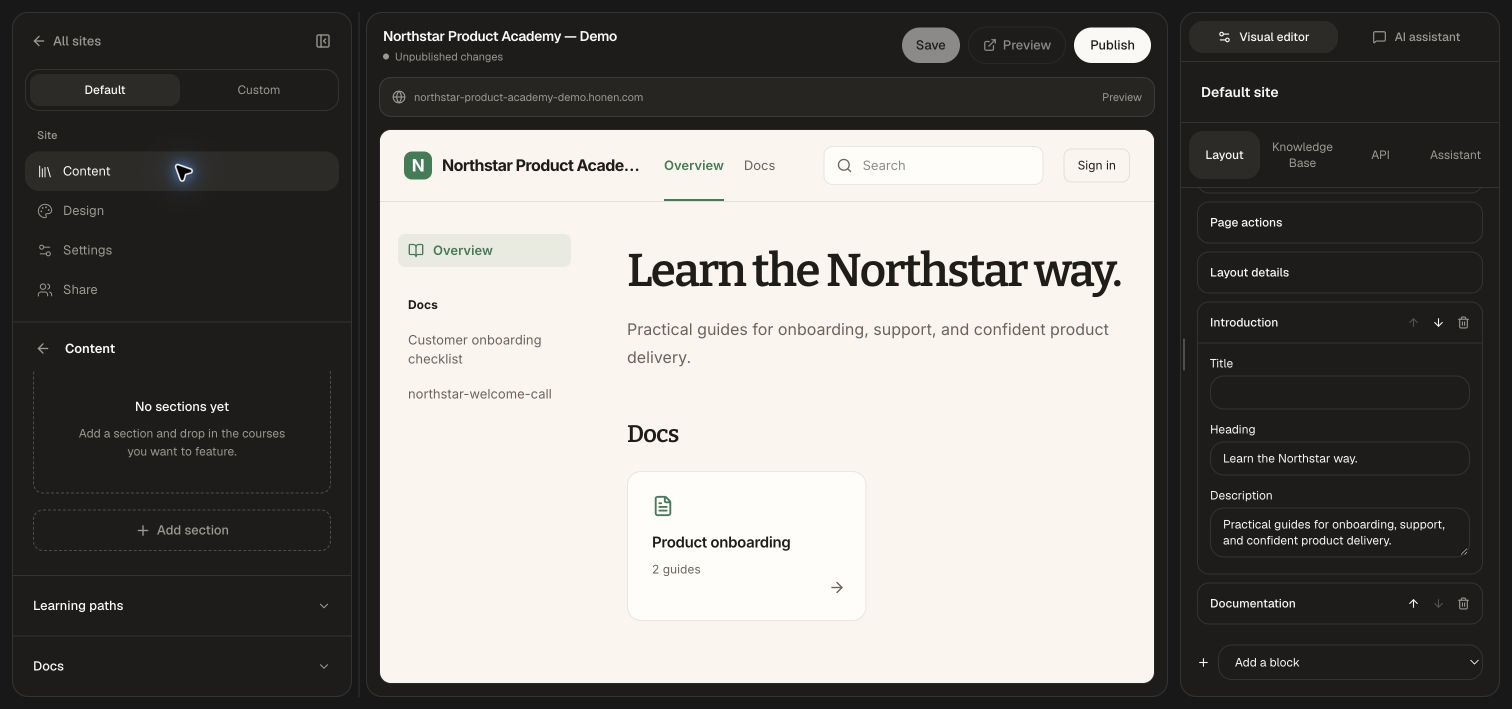The width and height of the screenshot is (1512, 709).
Task: Switch to the Visual editor tab
Action: point(1263,37)
